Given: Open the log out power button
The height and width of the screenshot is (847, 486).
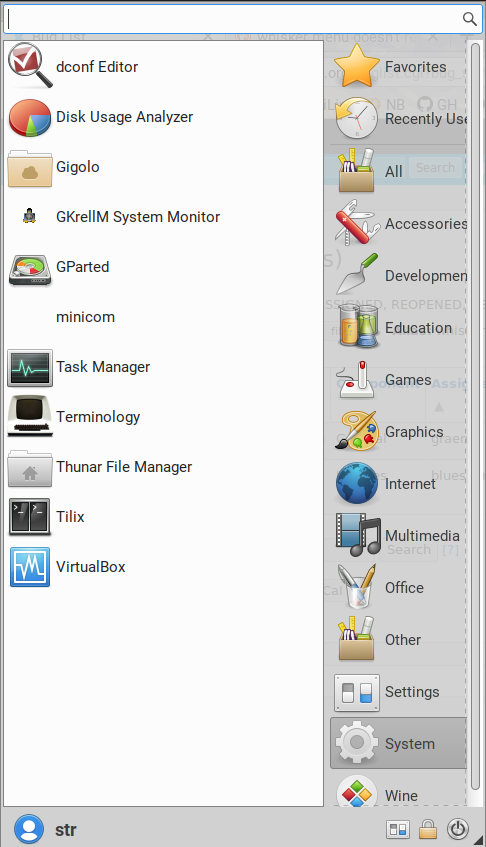Looking at the screenshot, I should pyautogui.click(x=458, y=829).
